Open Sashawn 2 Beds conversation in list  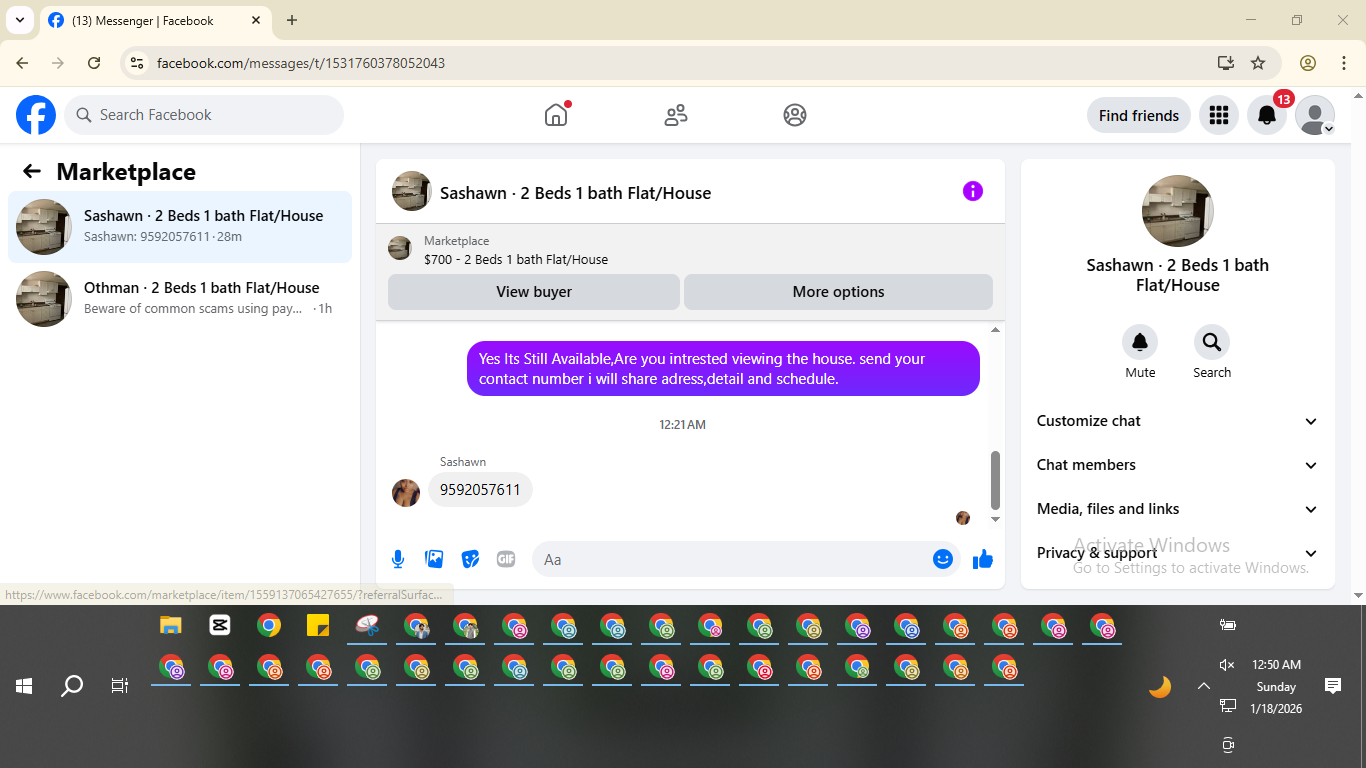tap(180, 227)
